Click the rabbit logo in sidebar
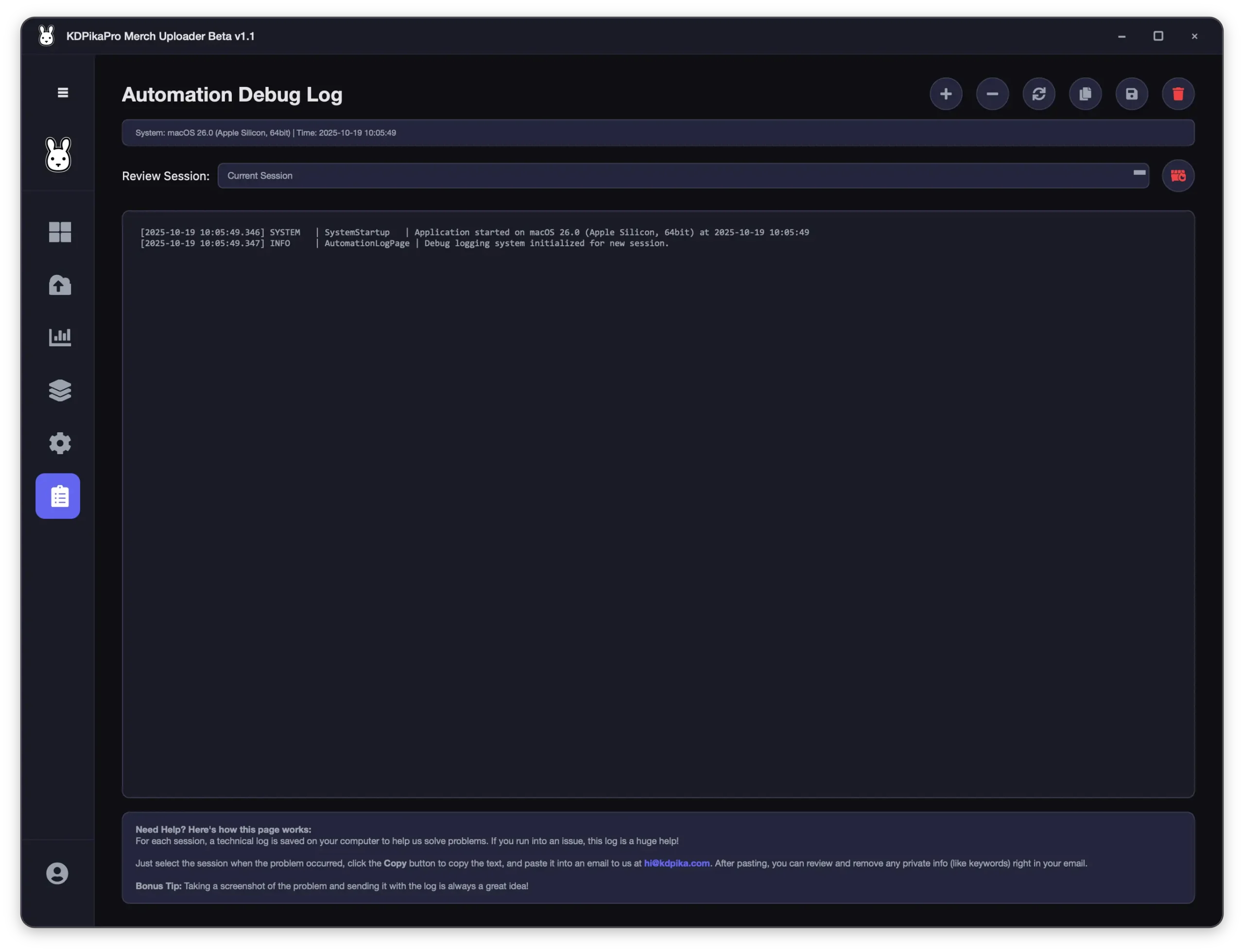 pos(58,154)
